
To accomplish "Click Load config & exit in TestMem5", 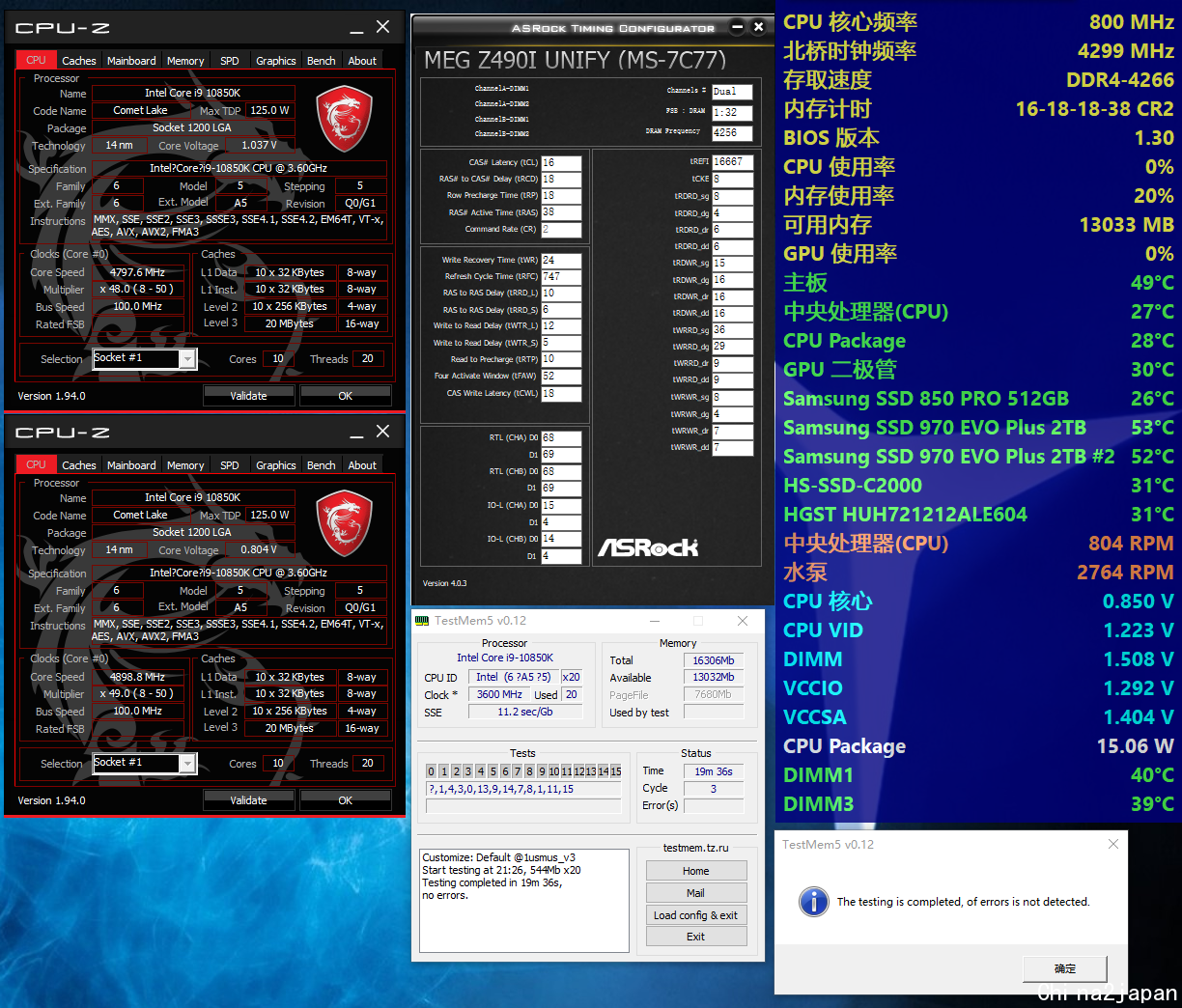I will (x=696, y=915).
